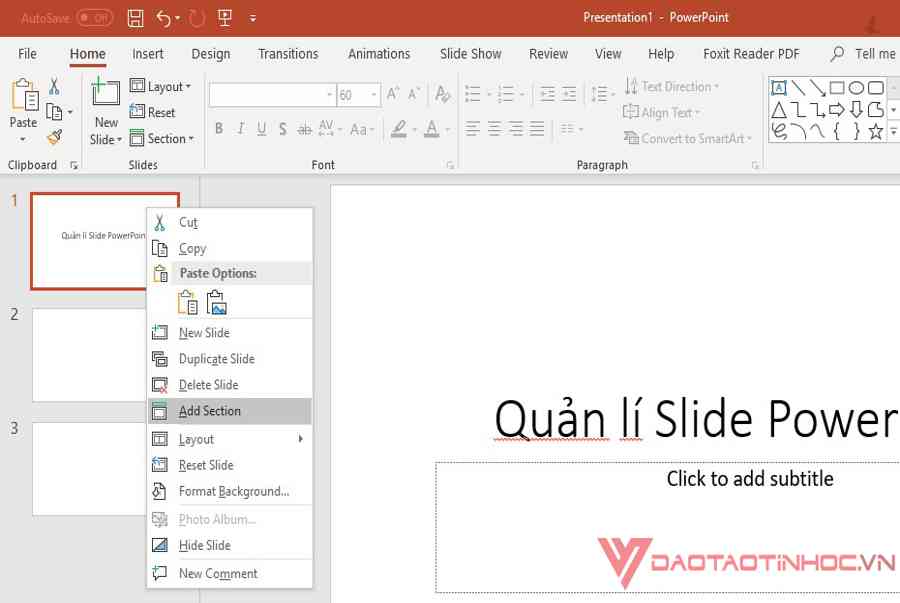Click the Reset button in Slides group

(x=152, y=112)
